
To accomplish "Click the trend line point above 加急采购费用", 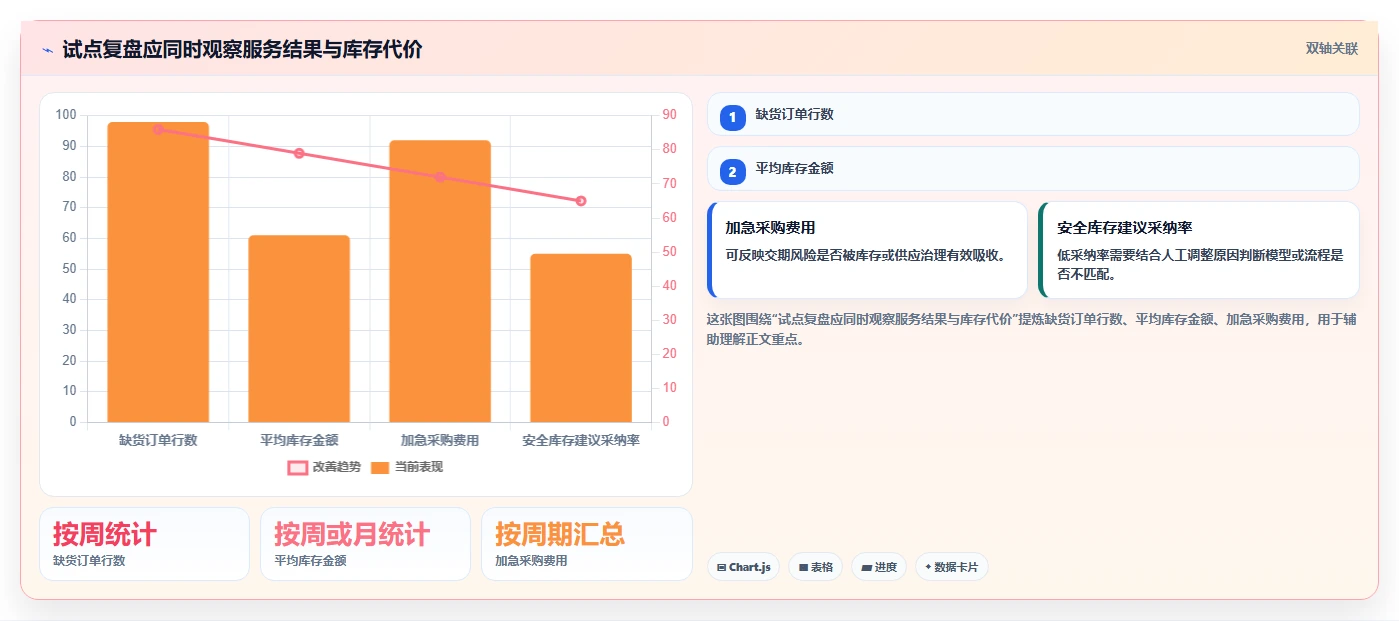I will tap(440, 177).
